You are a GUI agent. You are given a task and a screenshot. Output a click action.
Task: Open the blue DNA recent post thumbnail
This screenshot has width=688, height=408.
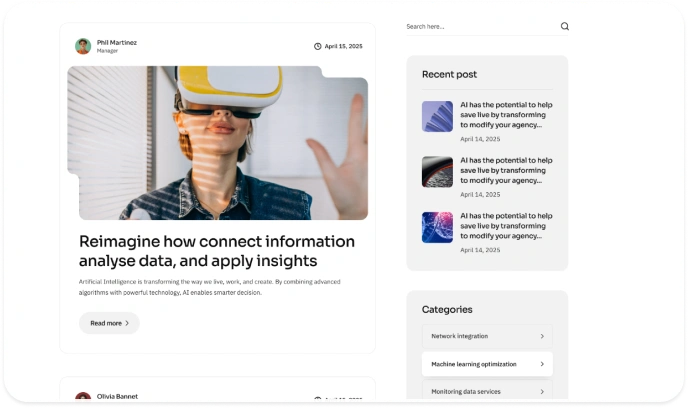437,227
